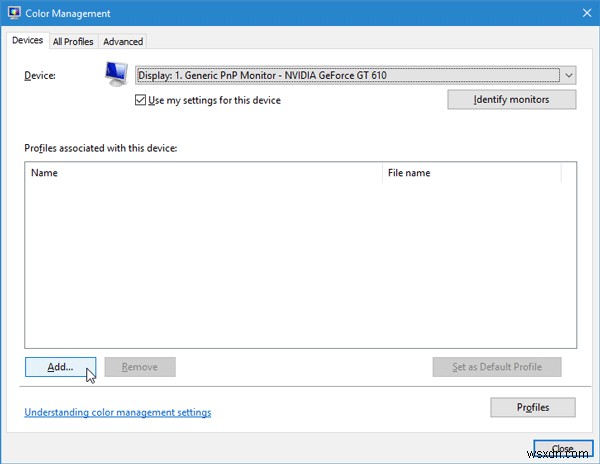Viewport: 600px width, 464px height.
Task: Click the Color Management title bar text
Action: click(69, 14)
